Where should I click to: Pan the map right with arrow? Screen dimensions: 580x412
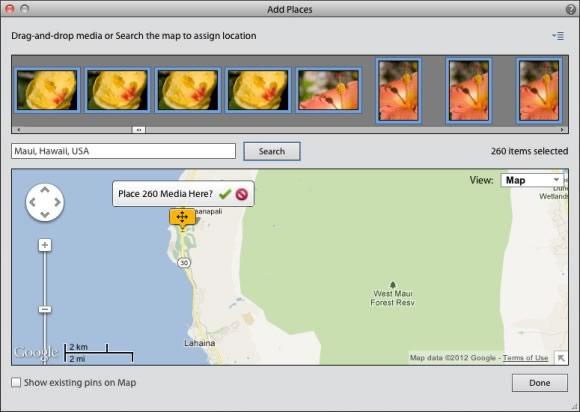(x=57, y=202)
